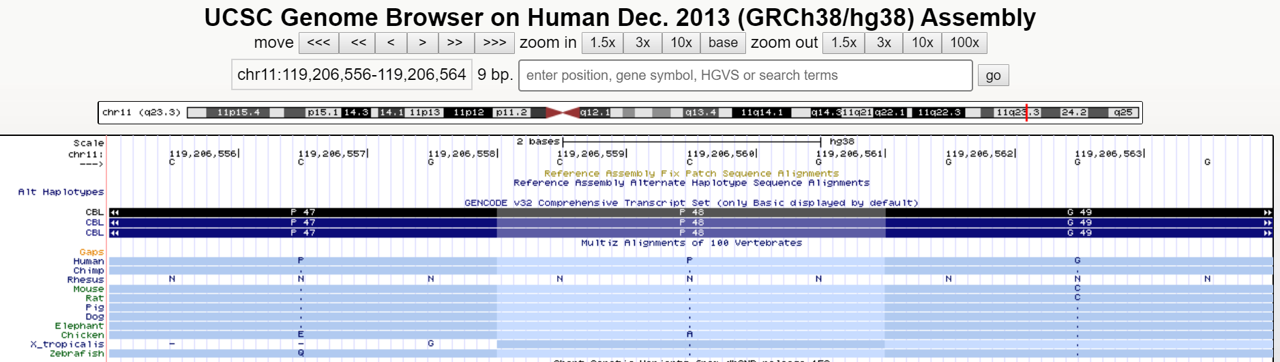Viewport: 1280px width, 362px height.
Task: Zoom in 10x
Action: tap(681, 43)
